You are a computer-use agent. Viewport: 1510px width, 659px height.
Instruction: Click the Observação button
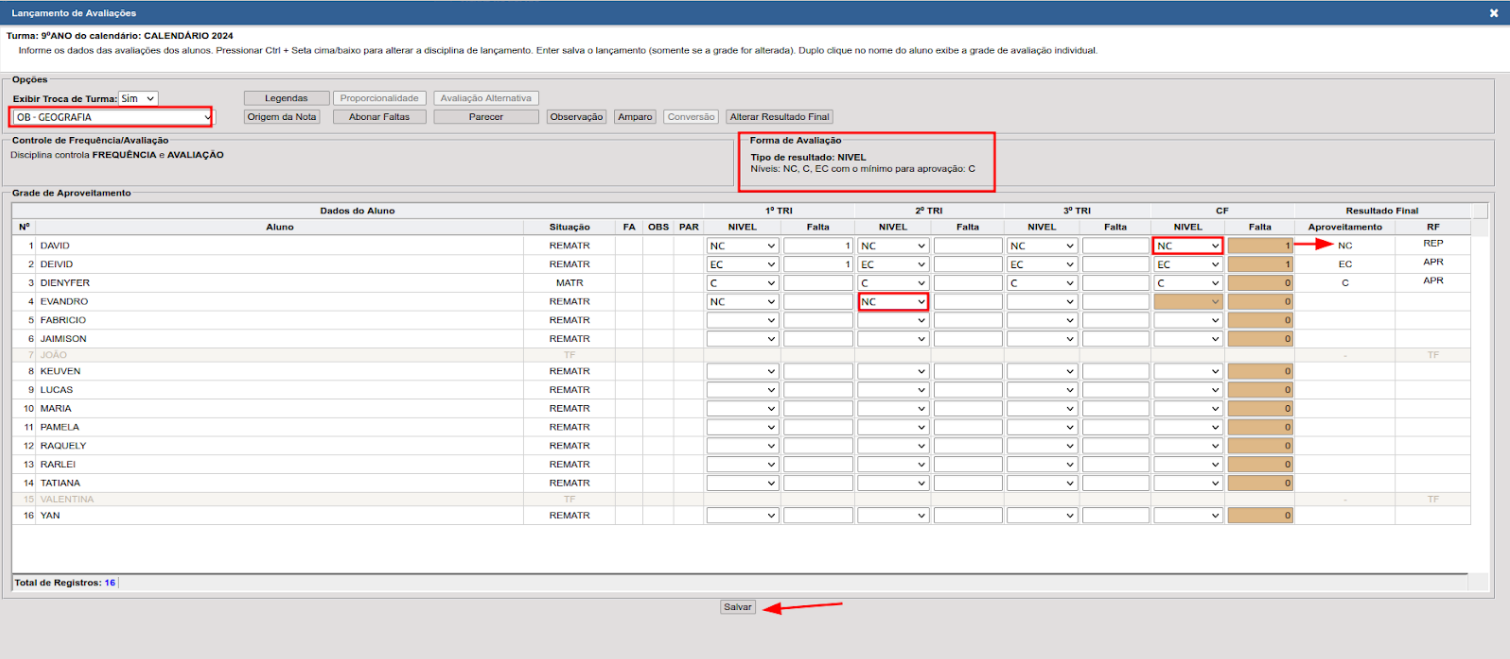coord(576,117)
